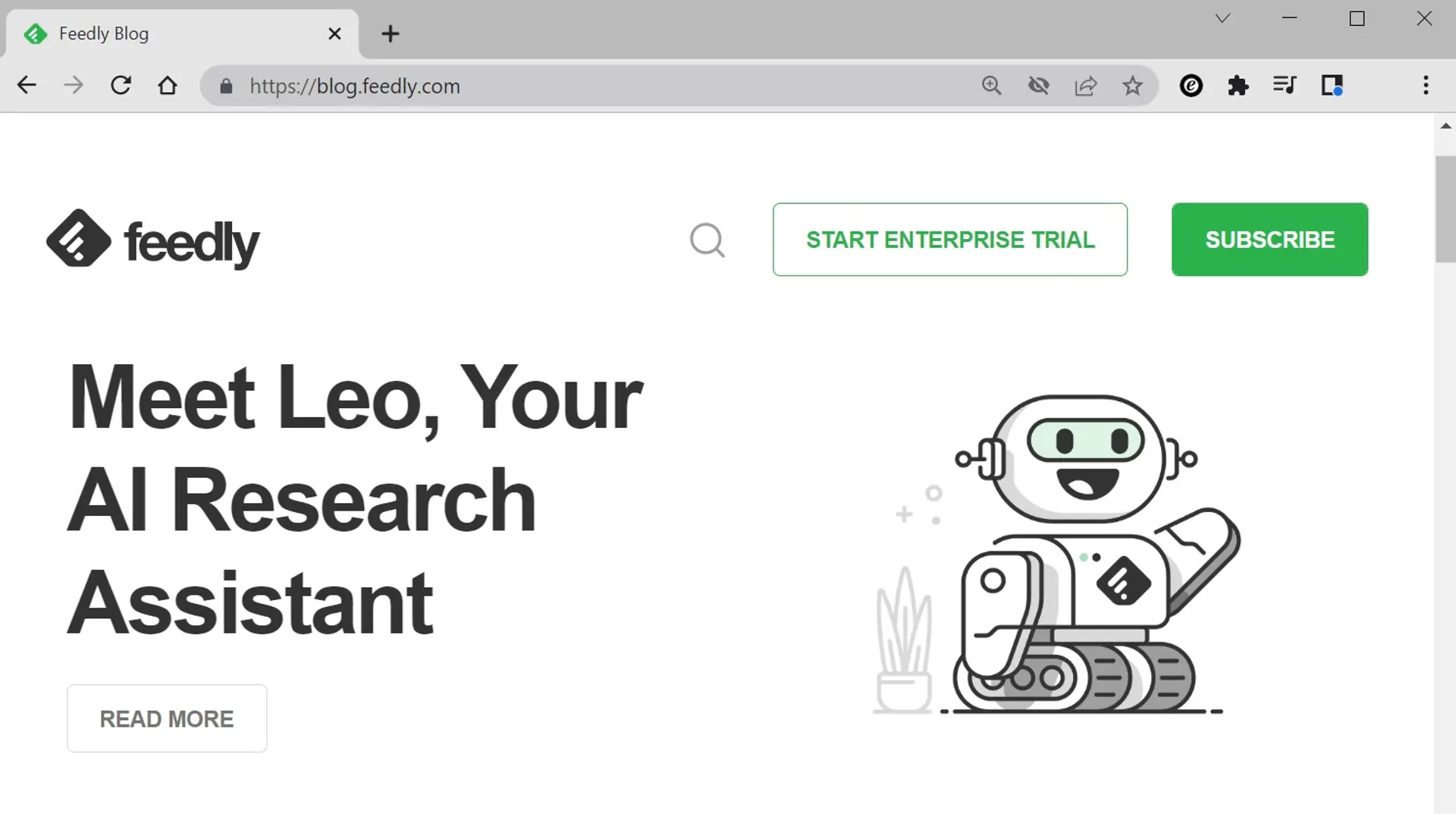Toggle the page reload button

pos(121,85)
